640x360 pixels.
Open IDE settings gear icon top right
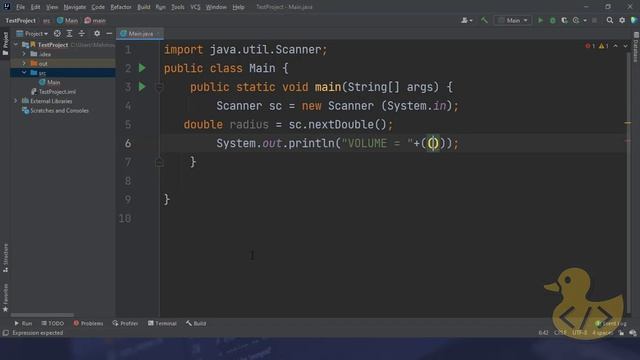[x=622, y=20]
